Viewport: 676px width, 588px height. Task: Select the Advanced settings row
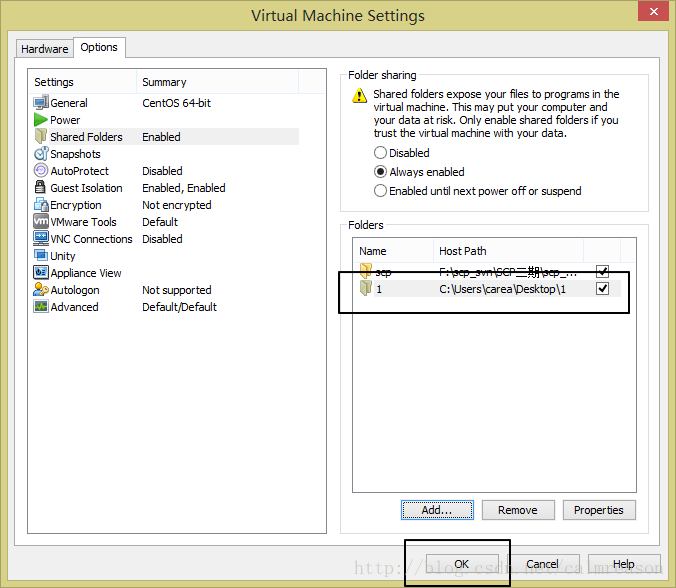tap(166, 307)
